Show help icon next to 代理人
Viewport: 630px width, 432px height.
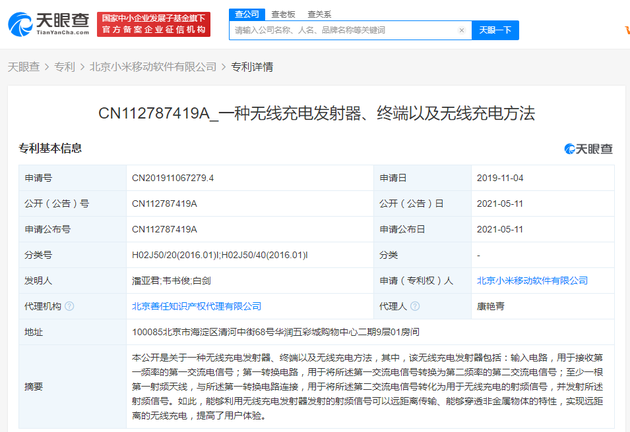[x=415, y=306]
